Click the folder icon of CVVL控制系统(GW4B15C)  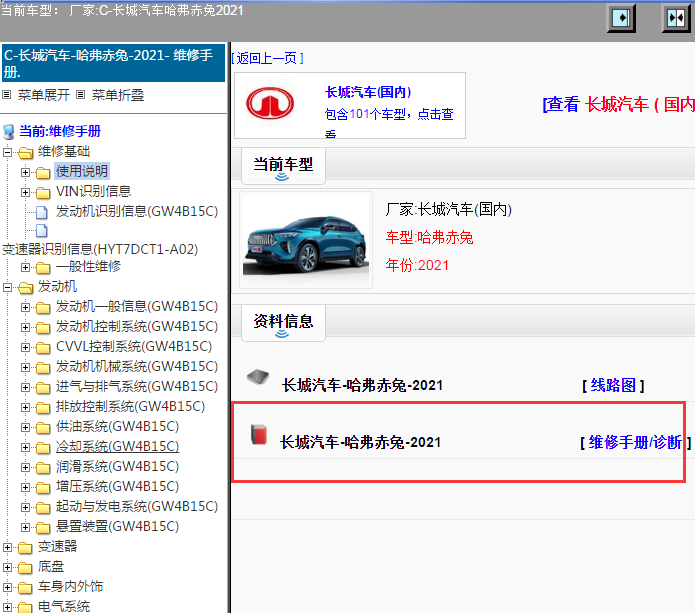point(43,347)
